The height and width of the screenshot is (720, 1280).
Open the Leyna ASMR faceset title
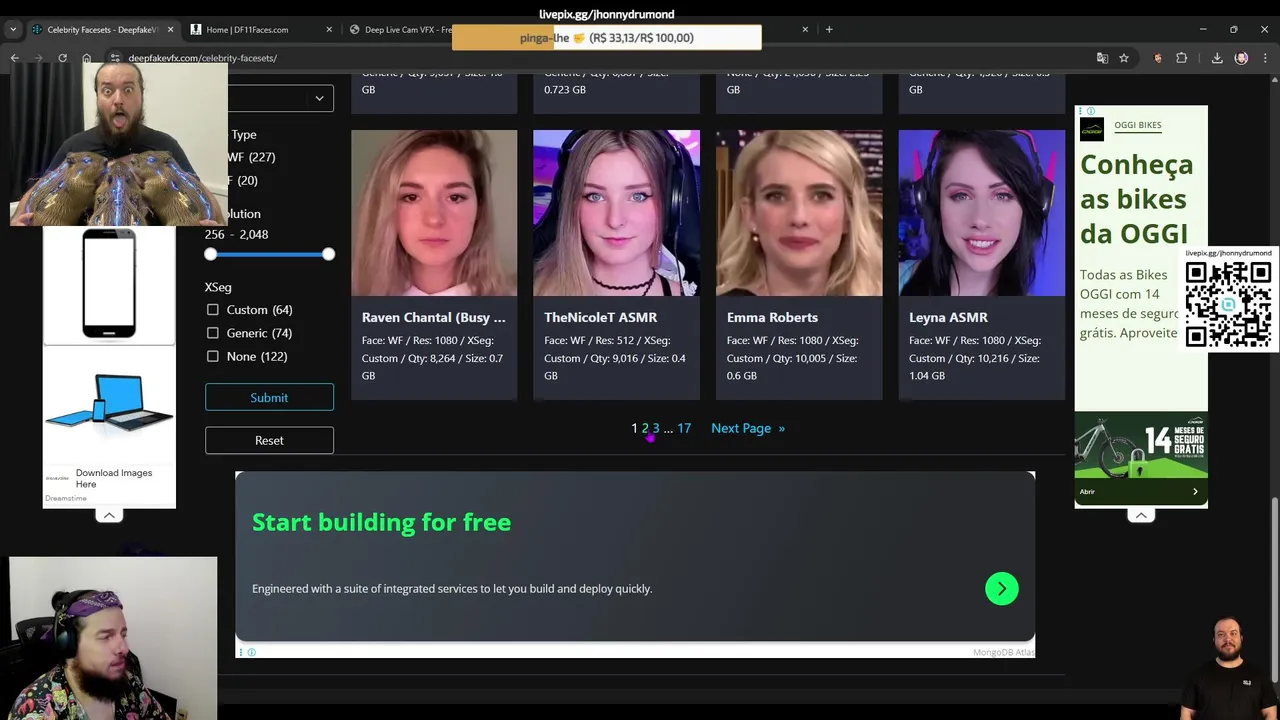click(948, 317)
